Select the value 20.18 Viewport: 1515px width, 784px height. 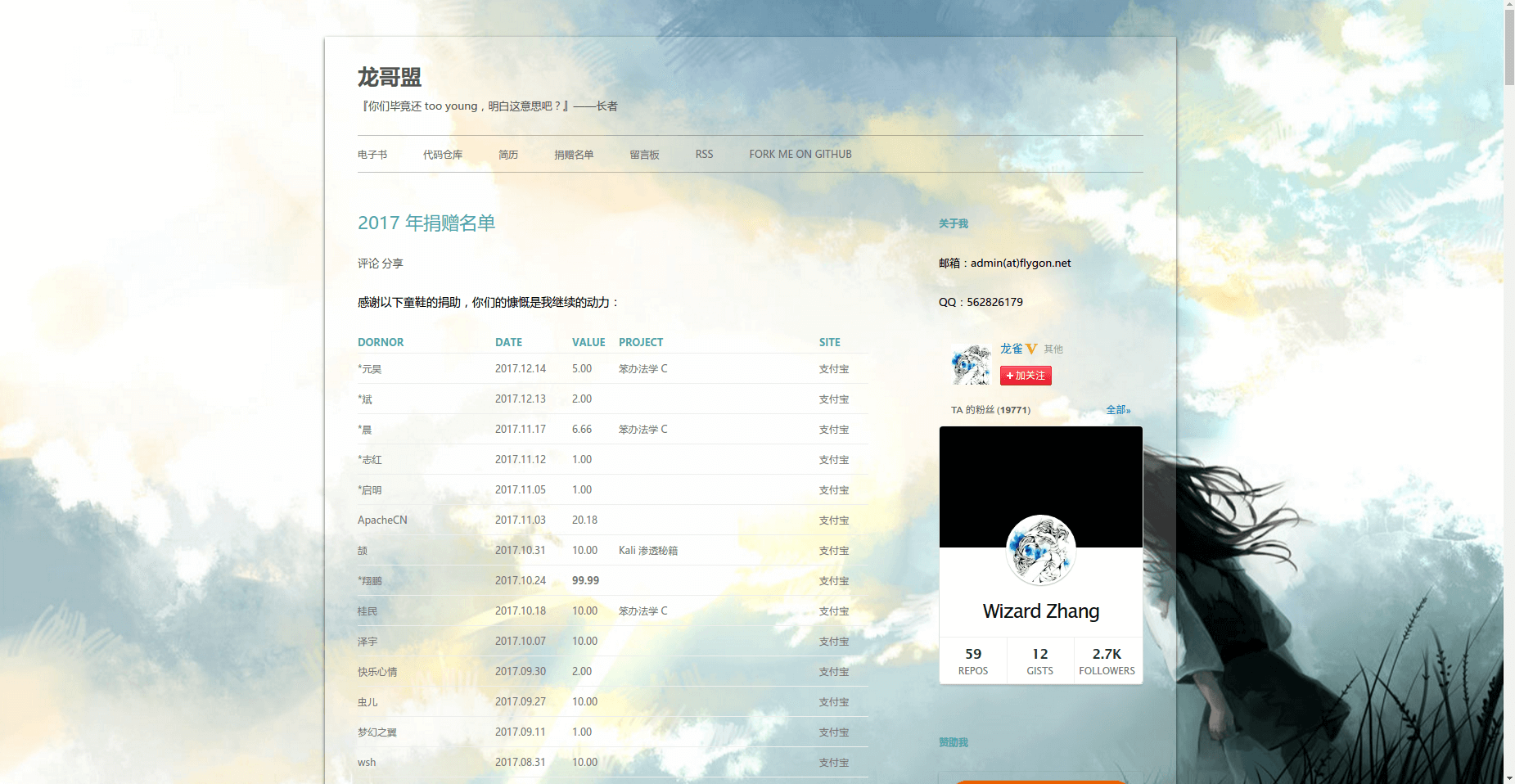click(x=584, y=520)
